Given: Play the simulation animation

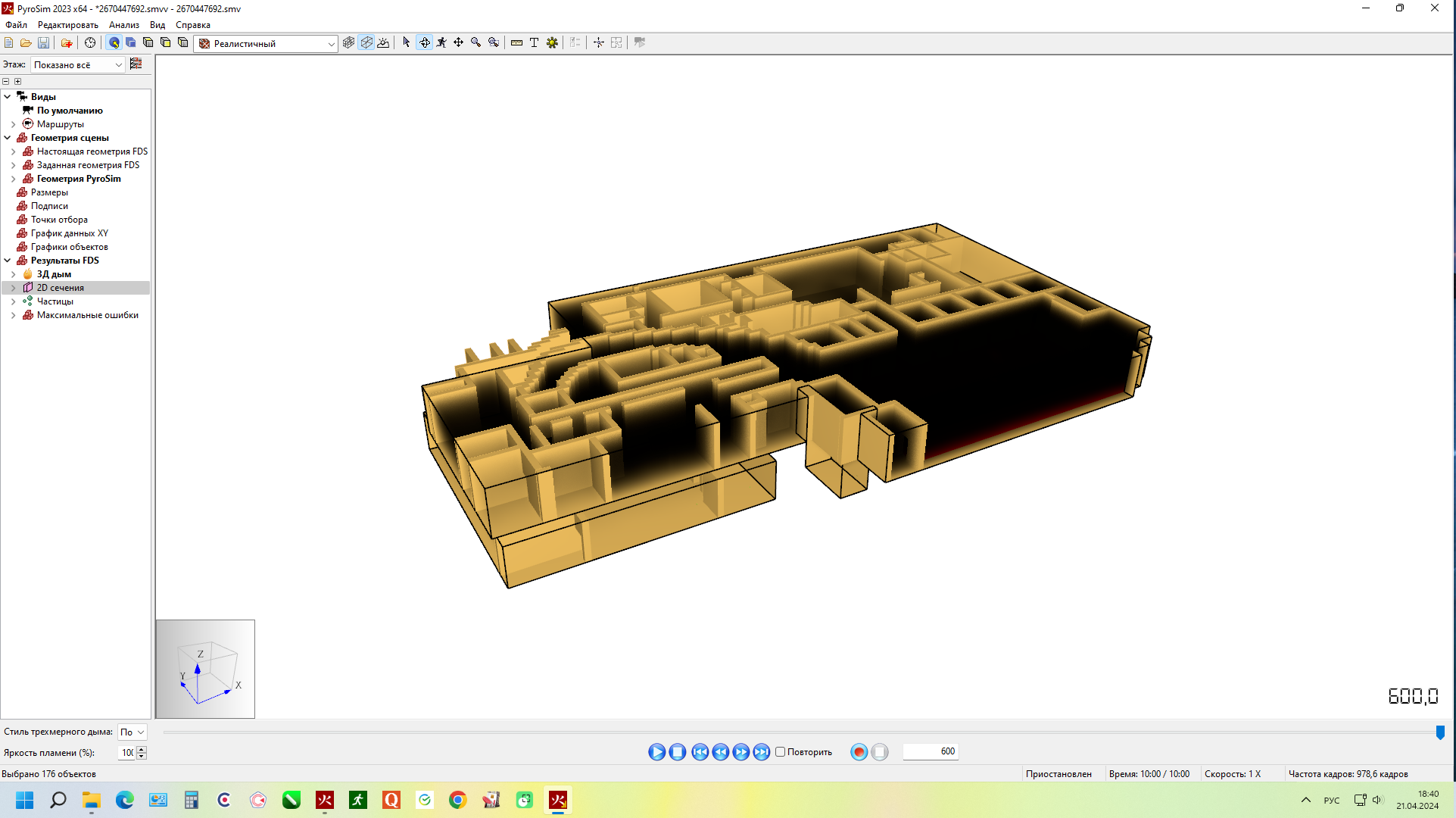Looking at the screenshot, I should click(656, 752).
